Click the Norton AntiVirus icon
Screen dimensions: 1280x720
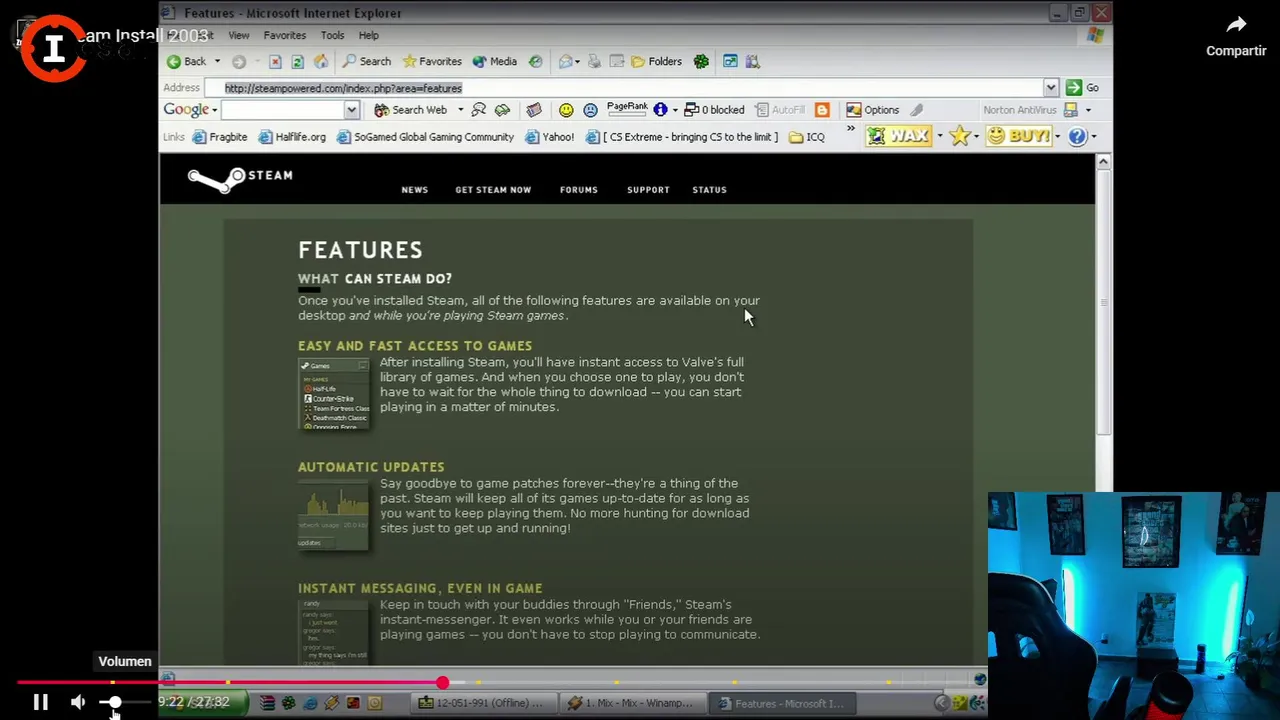(x=1071, y=110)
